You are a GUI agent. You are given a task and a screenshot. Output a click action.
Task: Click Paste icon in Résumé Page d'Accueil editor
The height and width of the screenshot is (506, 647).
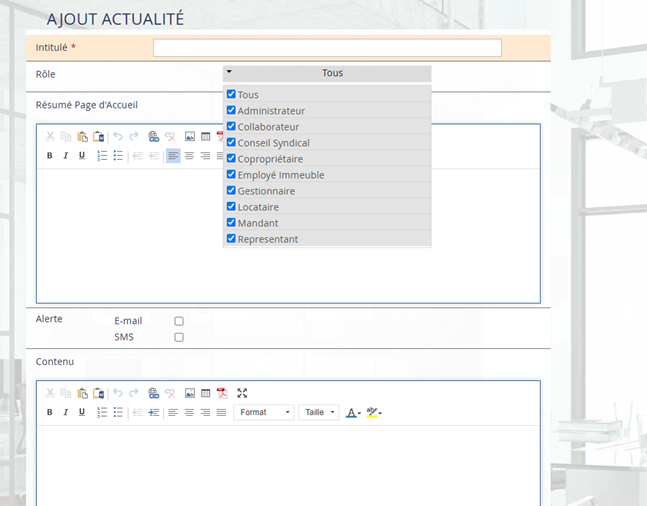click(82, 137)
